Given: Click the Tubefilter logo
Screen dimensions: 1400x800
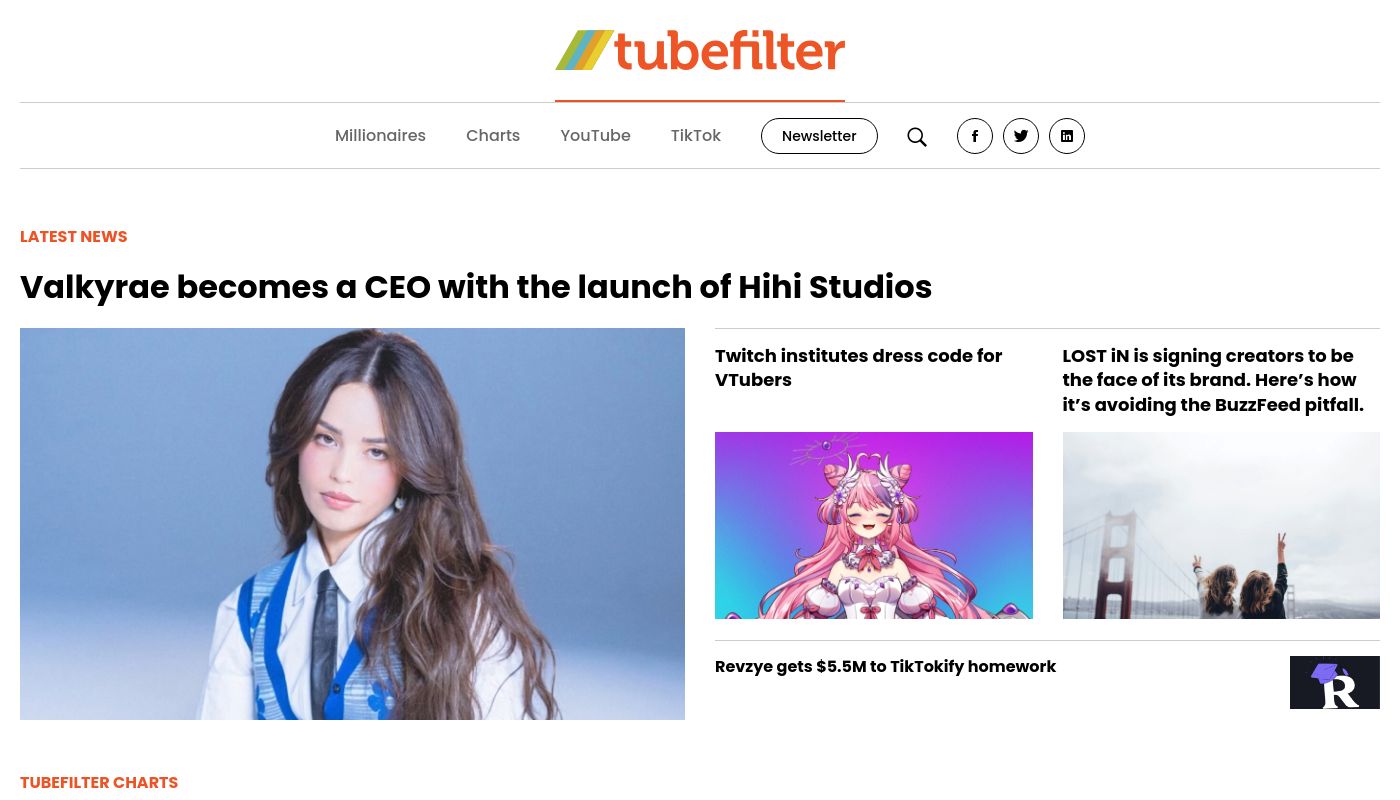Looking at the screenshot, I should [700, 50].
